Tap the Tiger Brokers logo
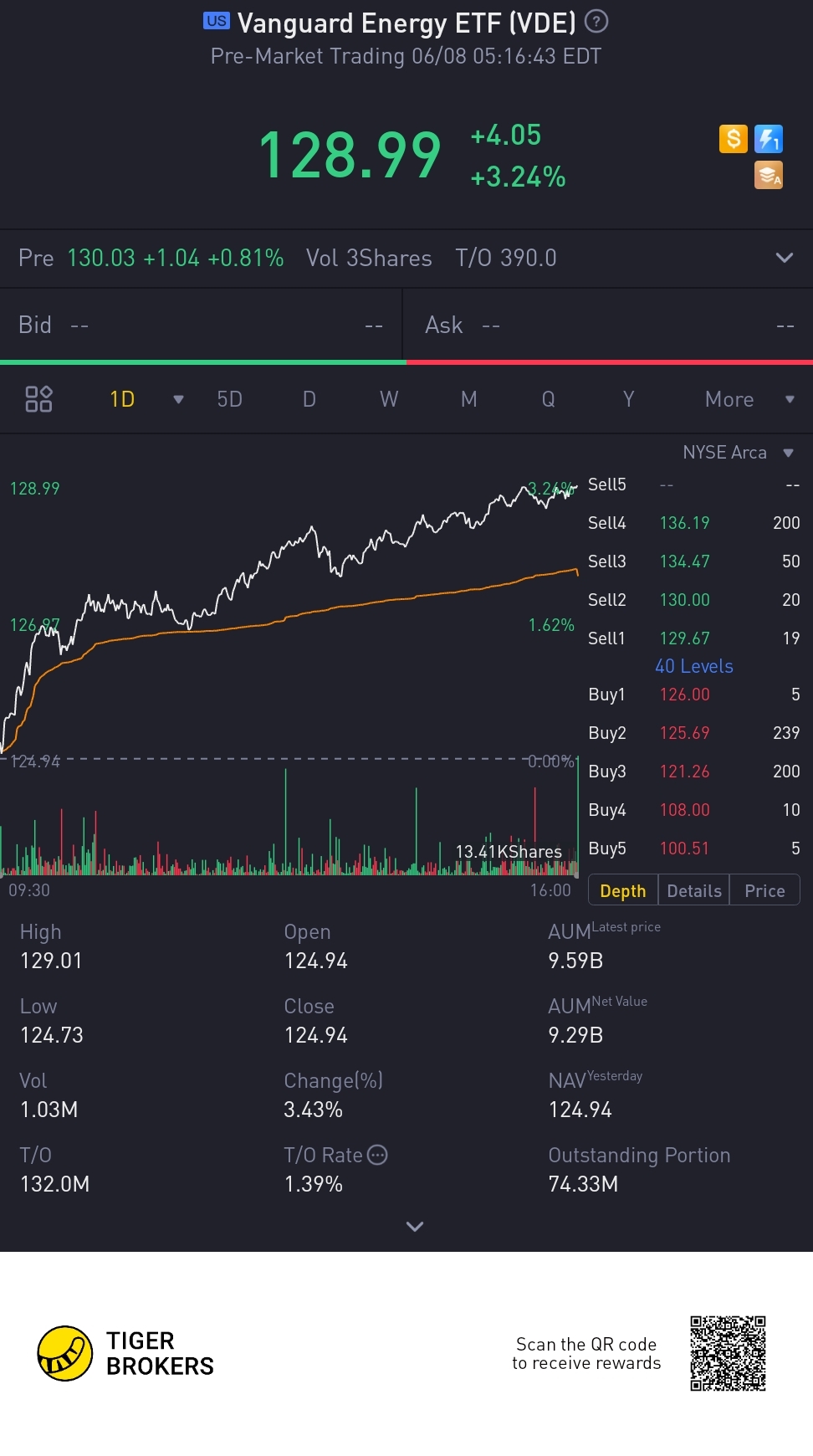The width and height of the screenshot is (813, 1456). pyautogui.click(x=126, y=1353)
